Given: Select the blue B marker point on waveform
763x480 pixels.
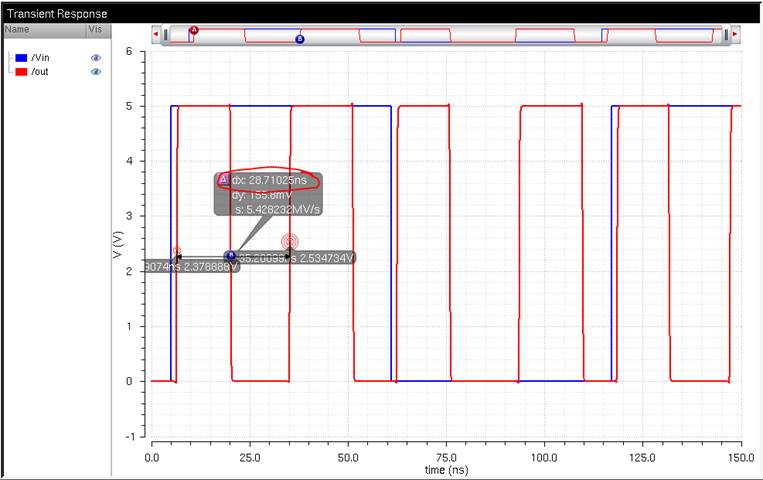Looking at the screenshot, I should click(x=230, y=256).
